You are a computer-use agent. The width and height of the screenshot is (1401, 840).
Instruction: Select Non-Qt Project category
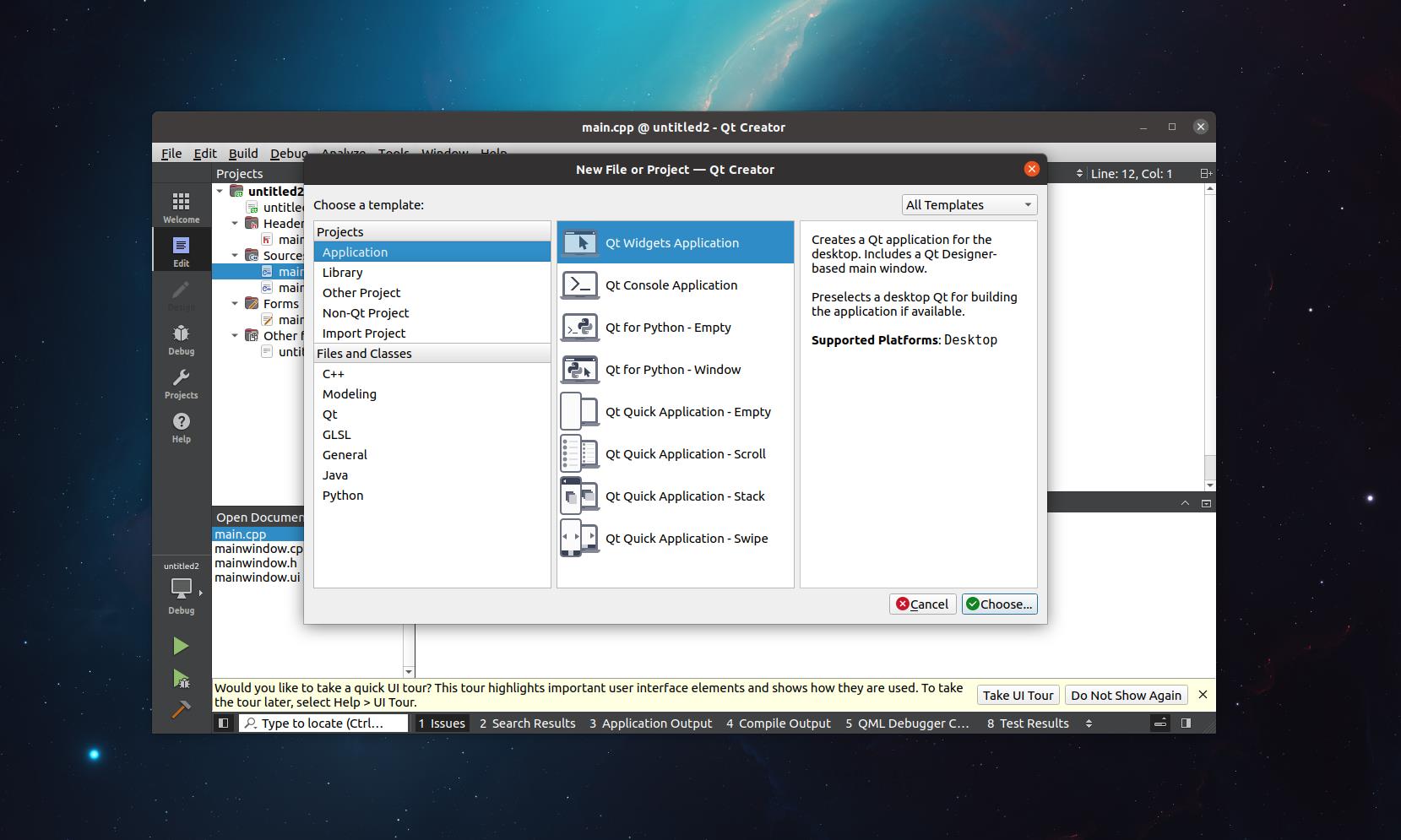(x=432, y=312)
